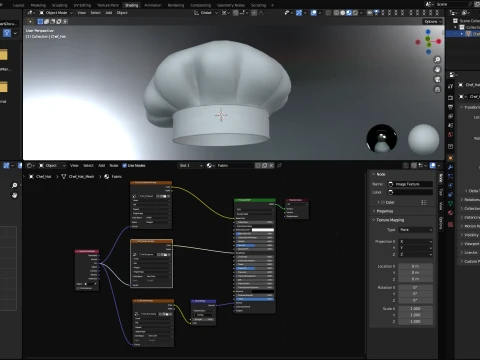Open Projection Y axis dropdown
This screenshot has width=480, height=360.
416,248
